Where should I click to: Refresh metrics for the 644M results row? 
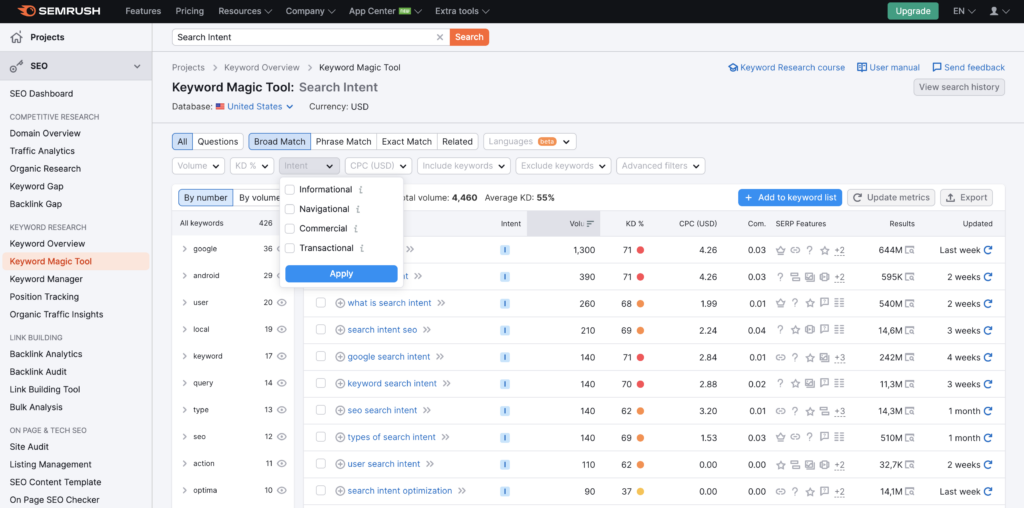pos(988,250)
